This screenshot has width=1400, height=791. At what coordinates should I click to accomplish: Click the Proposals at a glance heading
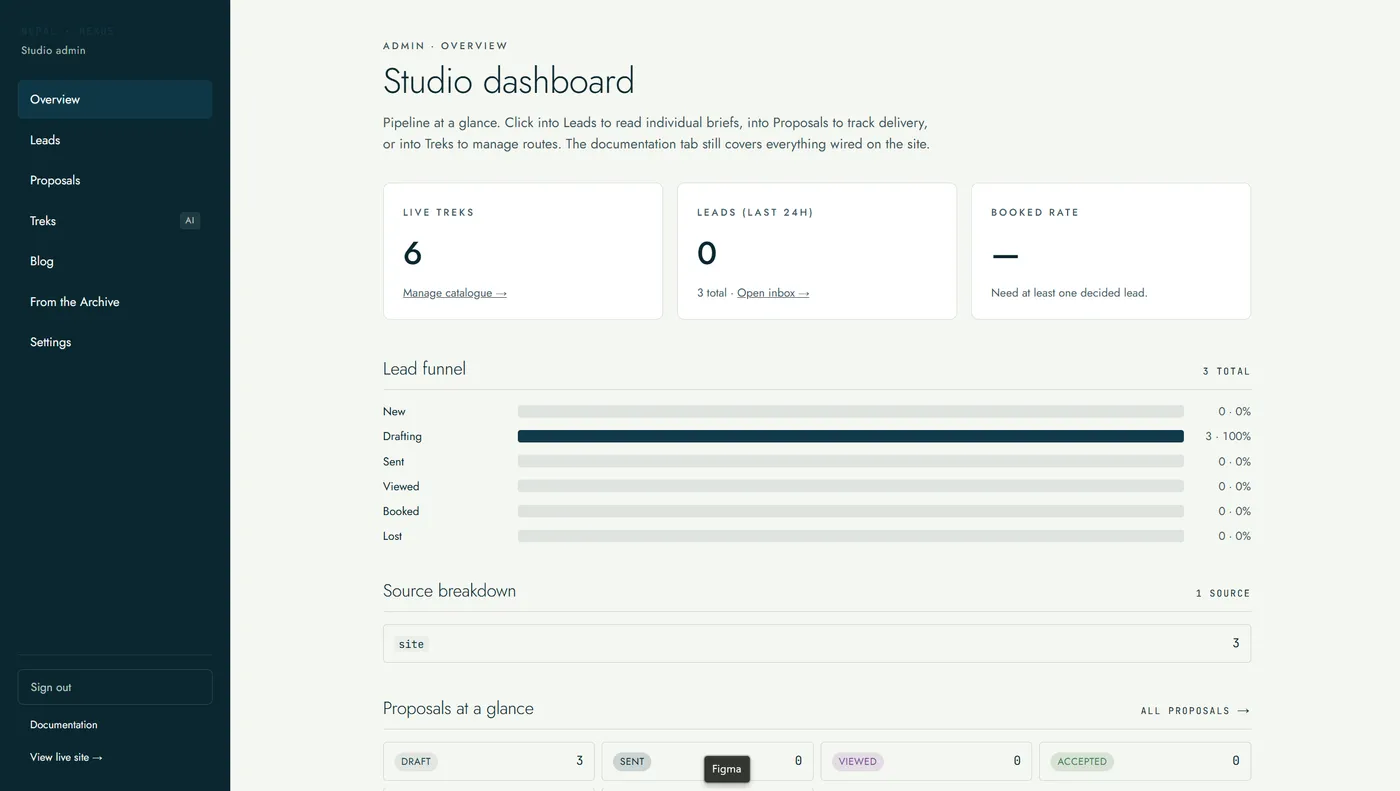(x=458, y=708)
